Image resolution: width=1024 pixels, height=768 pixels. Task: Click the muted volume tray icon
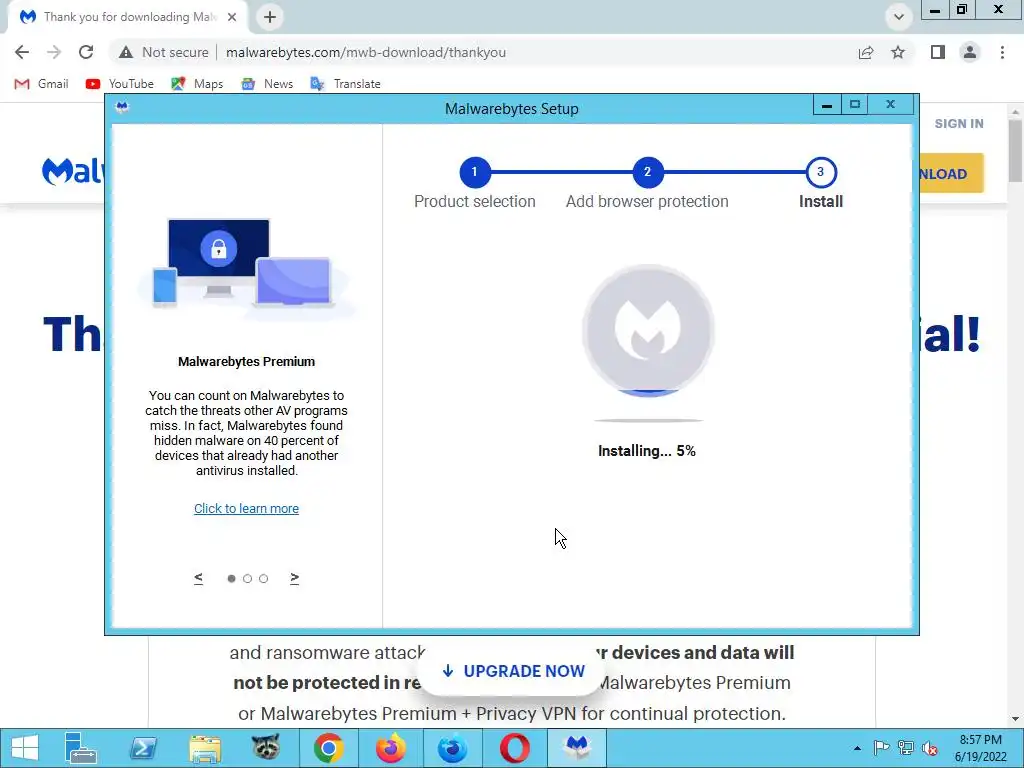click(x=929, y=748)
